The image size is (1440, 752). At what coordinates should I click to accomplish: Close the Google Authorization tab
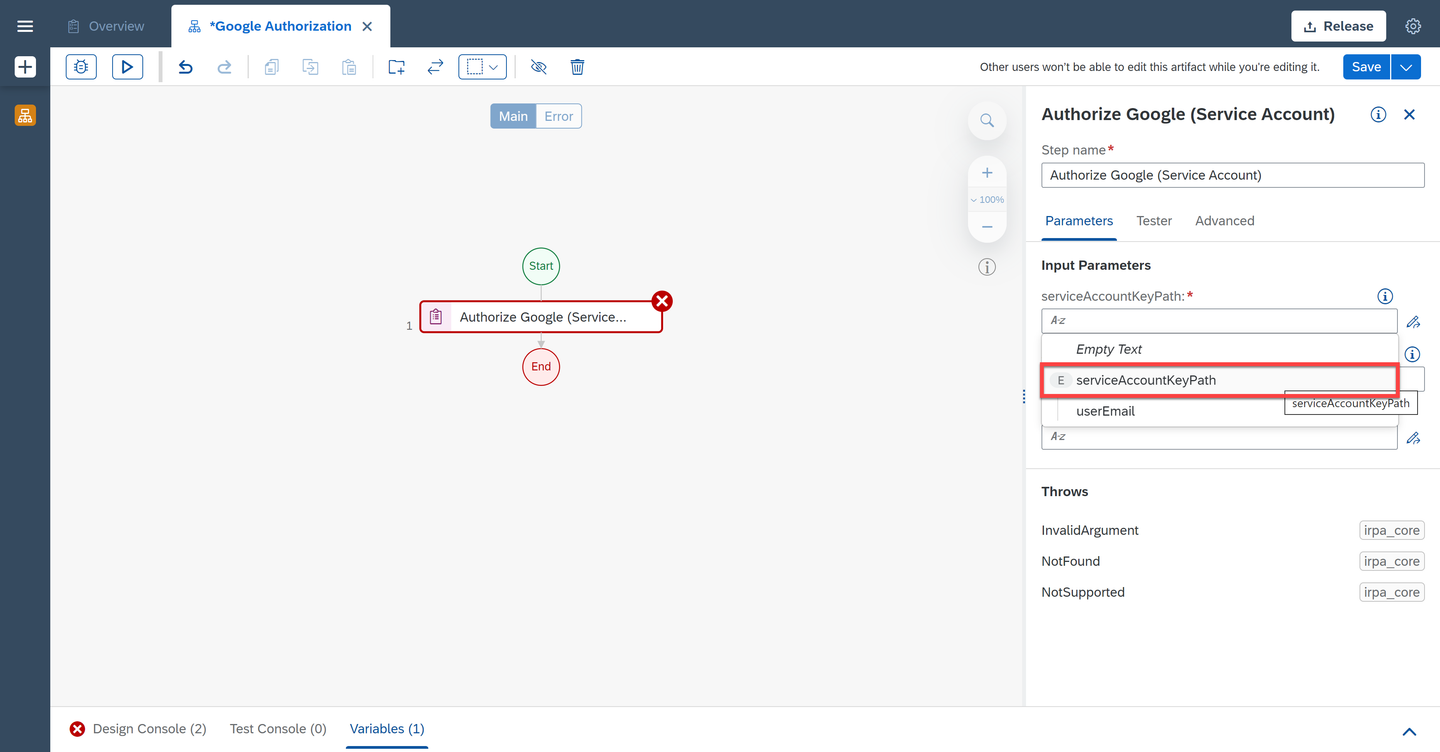coord(367,26)
